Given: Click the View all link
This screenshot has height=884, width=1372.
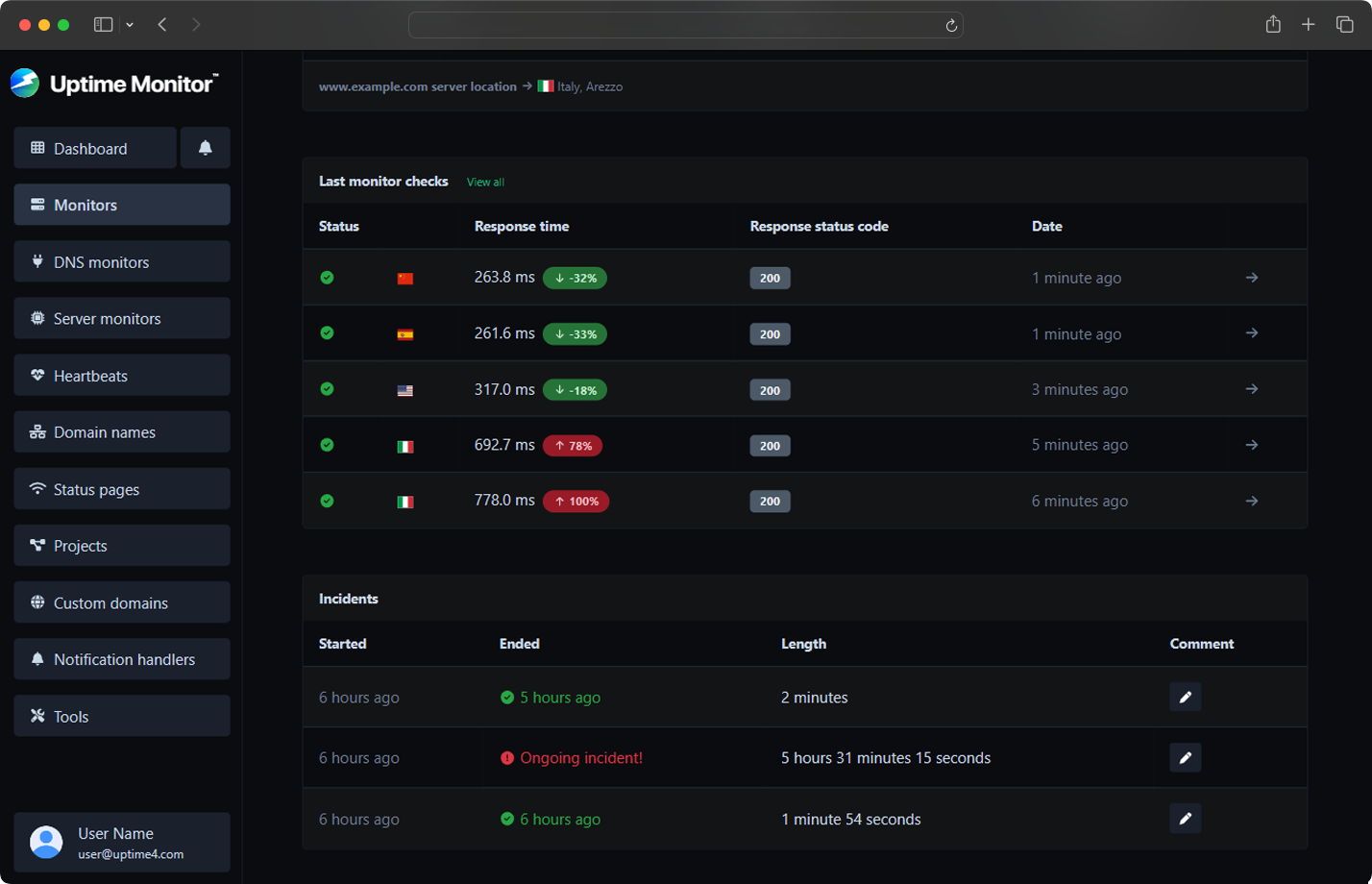Looking at the screenshot, I should pos(484,182).
